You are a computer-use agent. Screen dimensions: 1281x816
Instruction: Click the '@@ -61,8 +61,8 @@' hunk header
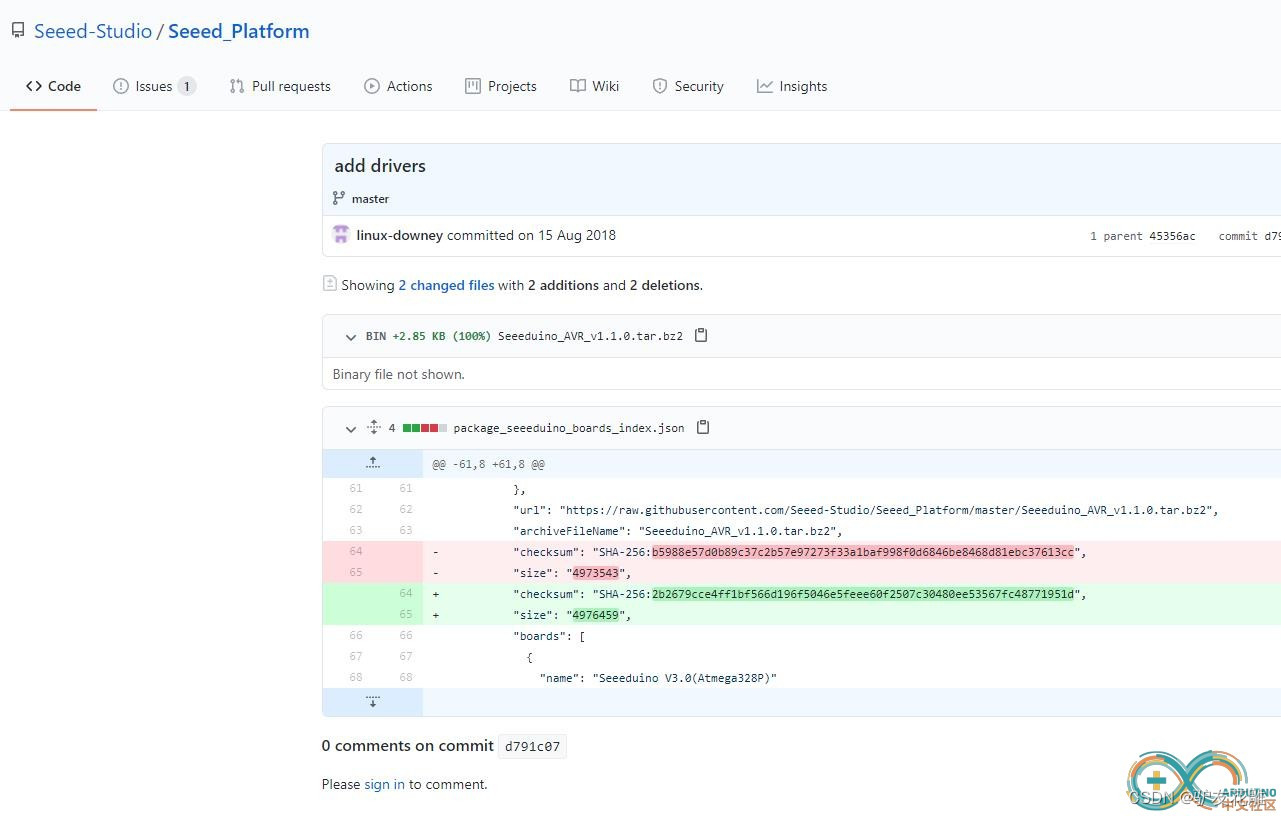coord(489,464)
